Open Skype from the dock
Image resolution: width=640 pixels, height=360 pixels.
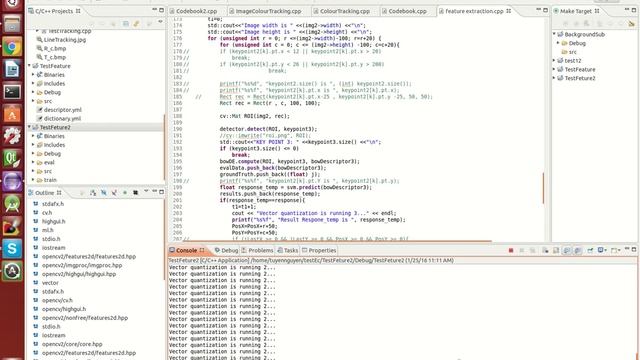[x=12, y=248]
